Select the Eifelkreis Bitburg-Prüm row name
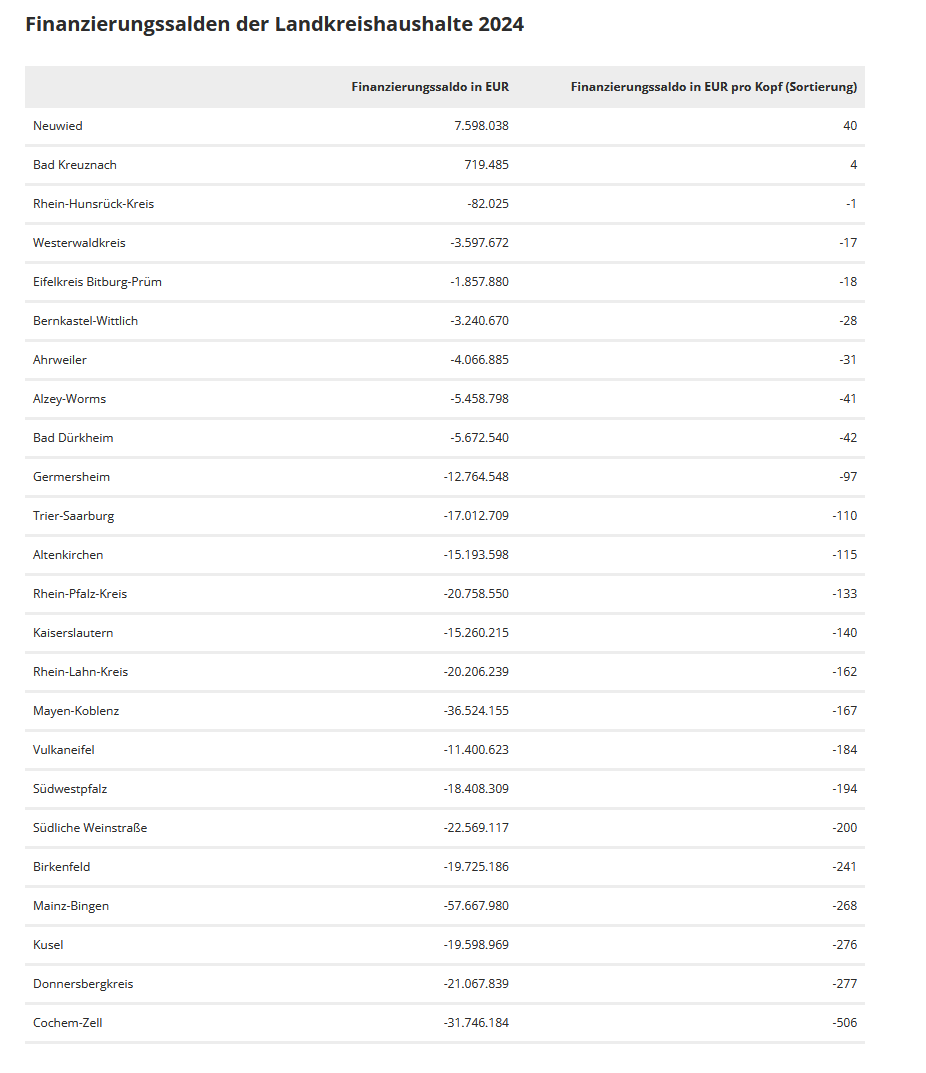This screenshot has width=926, height=1073. tap(97, 282)
